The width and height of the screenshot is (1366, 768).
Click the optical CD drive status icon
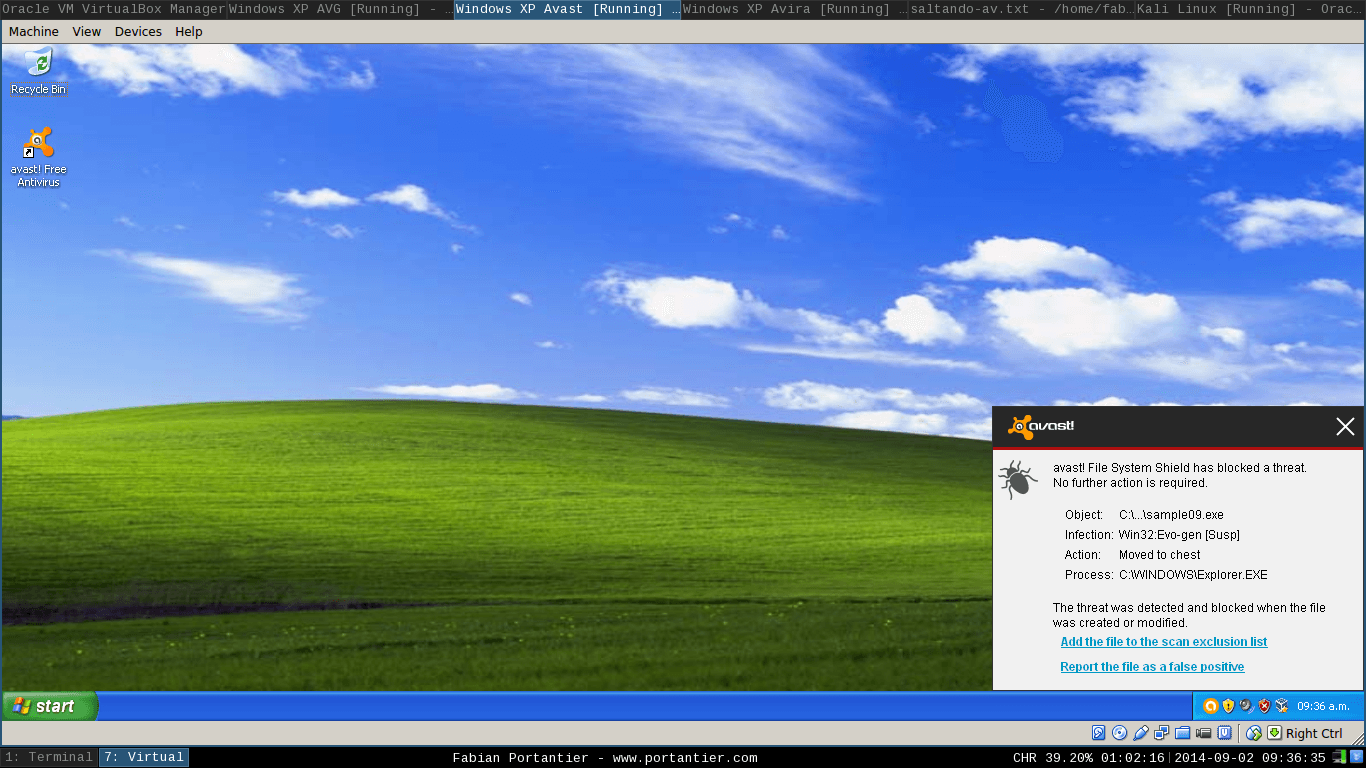(x=1120, y=733)
